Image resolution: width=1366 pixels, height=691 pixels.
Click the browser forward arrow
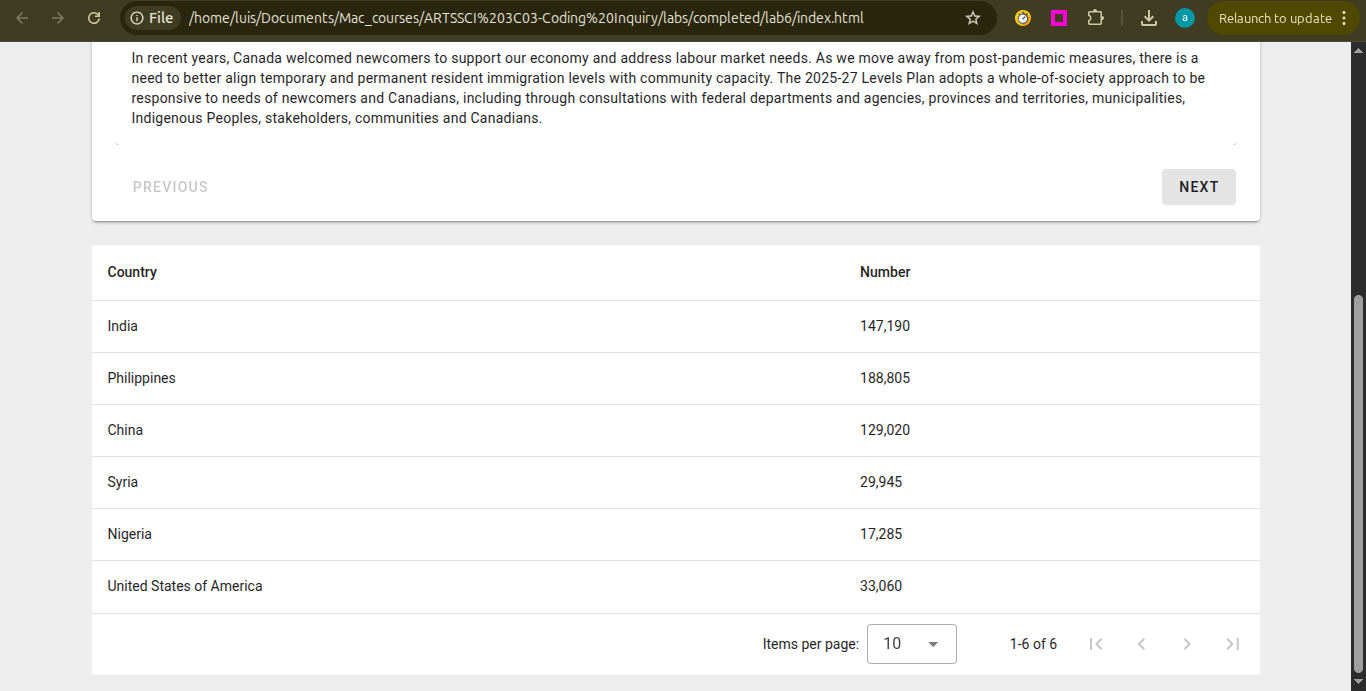click(x=58, y=18)
